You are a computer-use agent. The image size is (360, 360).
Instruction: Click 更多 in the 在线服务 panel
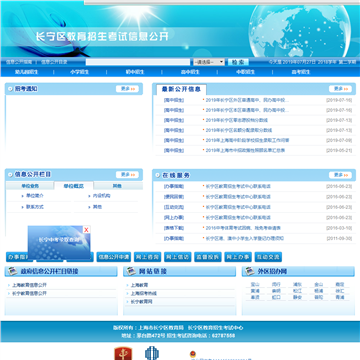(x=340, y=175)
